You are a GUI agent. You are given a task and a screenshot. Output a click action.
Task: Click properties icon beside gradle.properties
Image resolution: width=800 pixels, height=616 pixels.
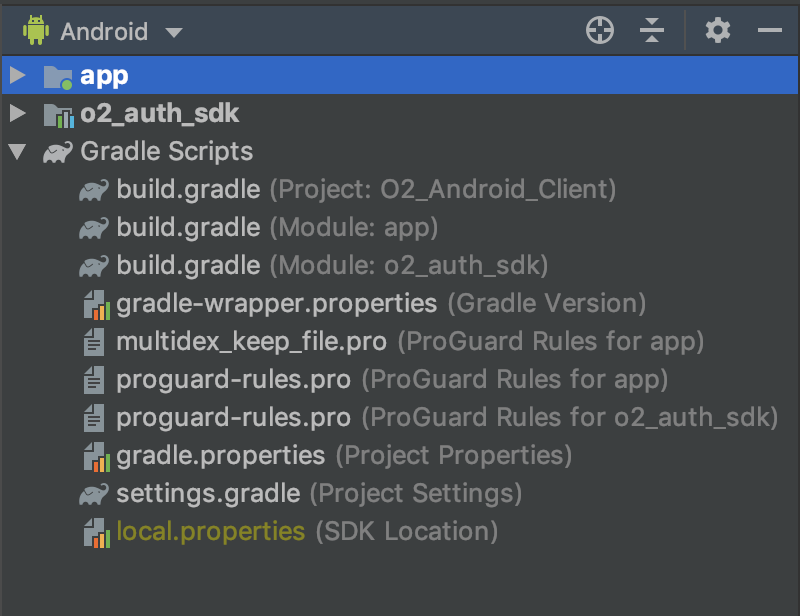tap(96, 457)
